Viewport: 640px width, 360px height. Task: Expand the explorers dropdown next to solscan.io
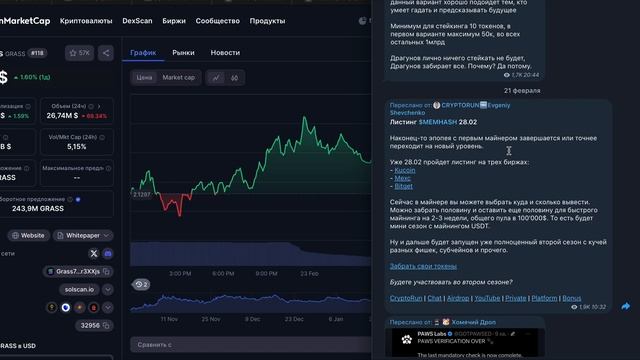pyautogui.click(x=108, y=289)
